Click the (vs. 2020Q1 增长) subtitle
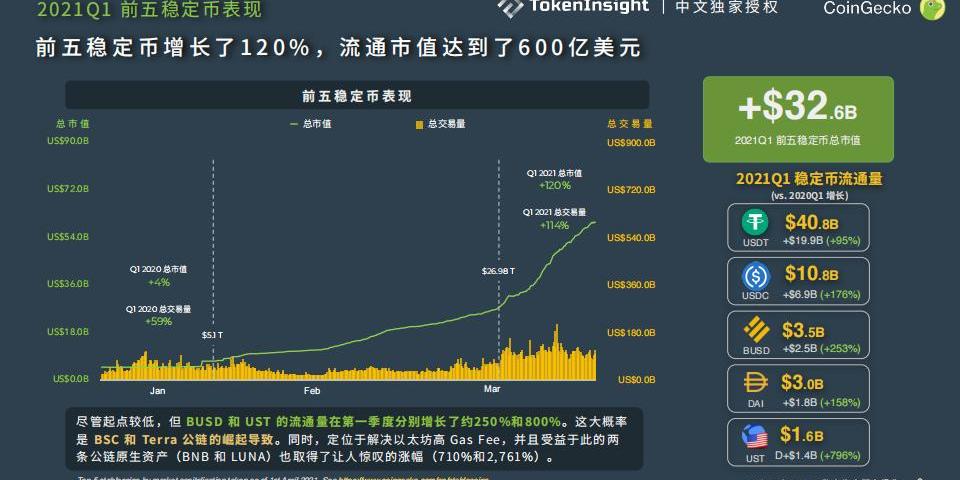The width and height of the screenshot is (960, 480). click(809, 196)
